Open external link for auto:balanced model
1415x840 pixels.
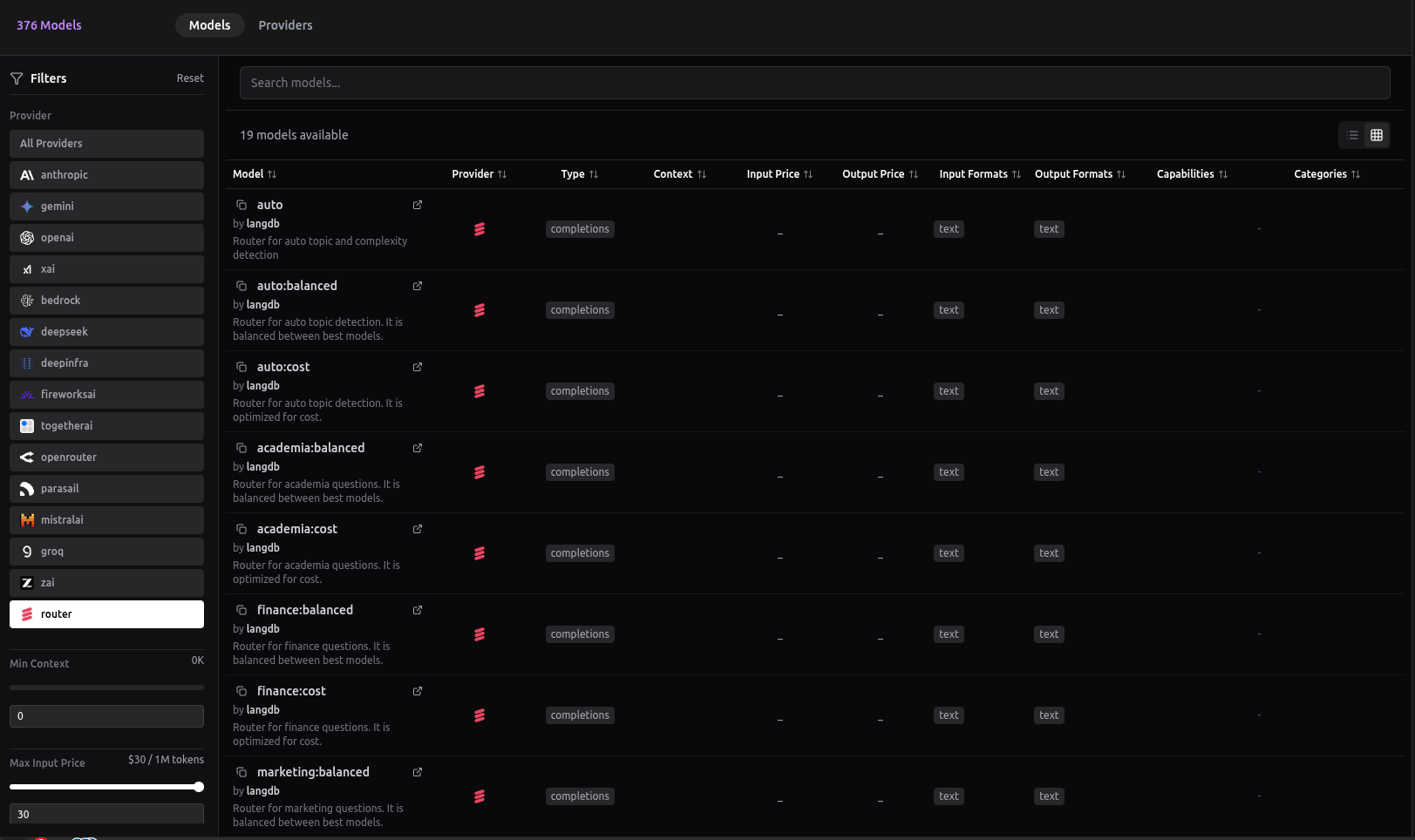click(418, 286)
